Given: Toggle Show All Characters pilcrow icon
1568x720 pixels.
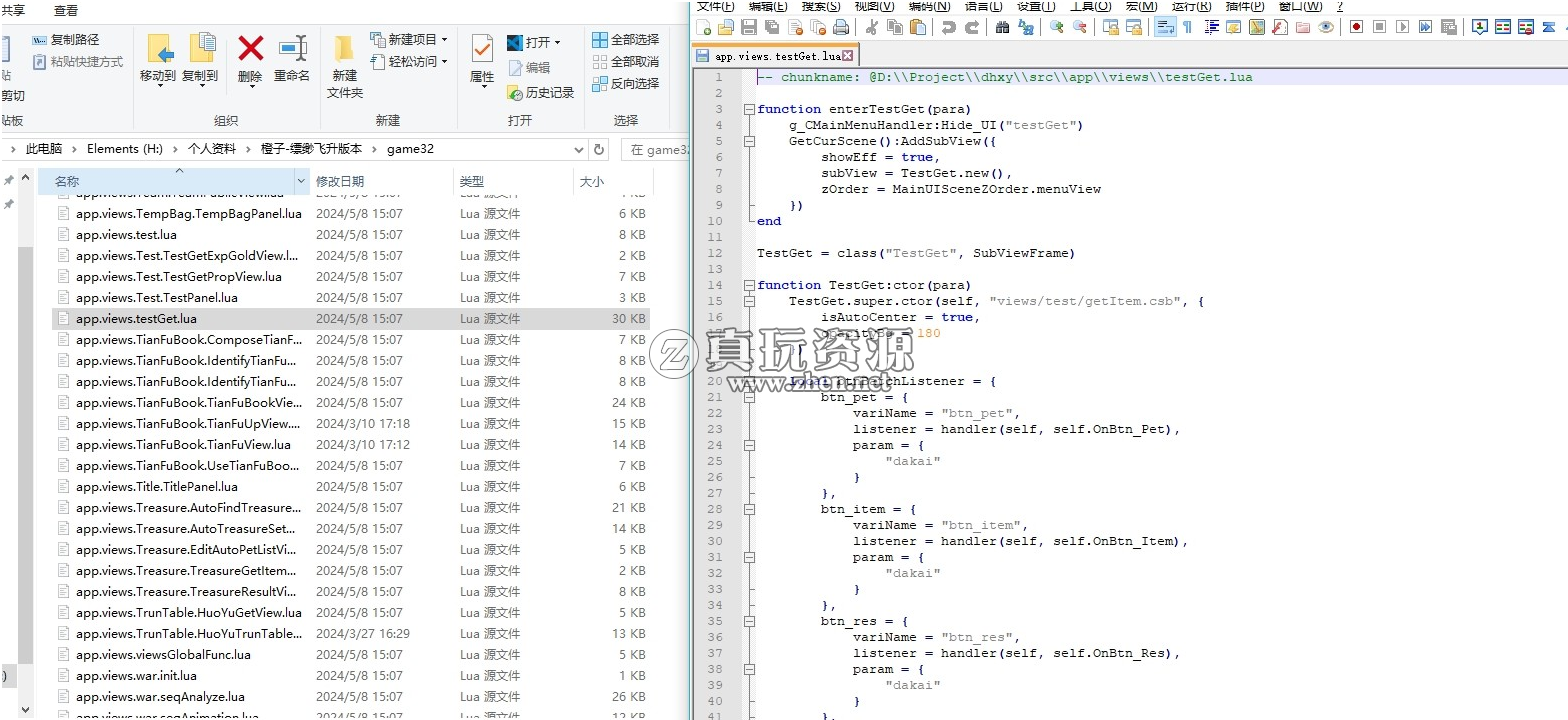Looking at the screenshot, I should (1187, 27).
